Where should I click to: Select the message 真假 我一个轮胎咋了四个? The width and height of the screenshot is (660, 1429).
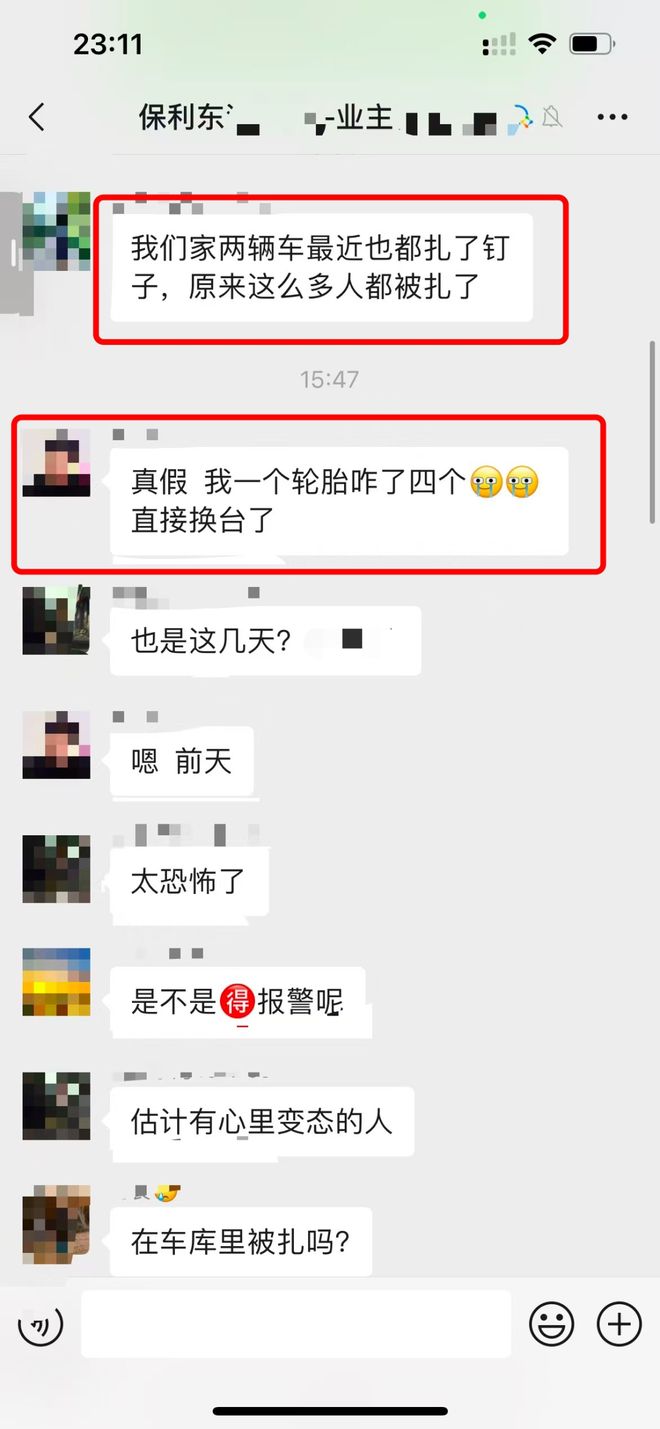tap(339, 501)
